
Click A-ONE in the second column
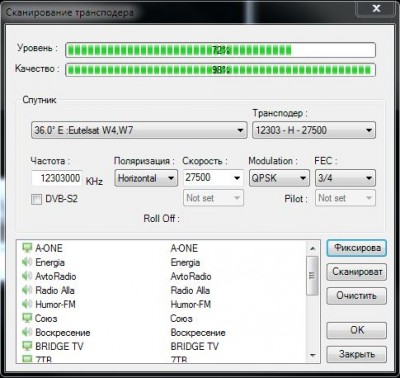(x=184, y=248)
